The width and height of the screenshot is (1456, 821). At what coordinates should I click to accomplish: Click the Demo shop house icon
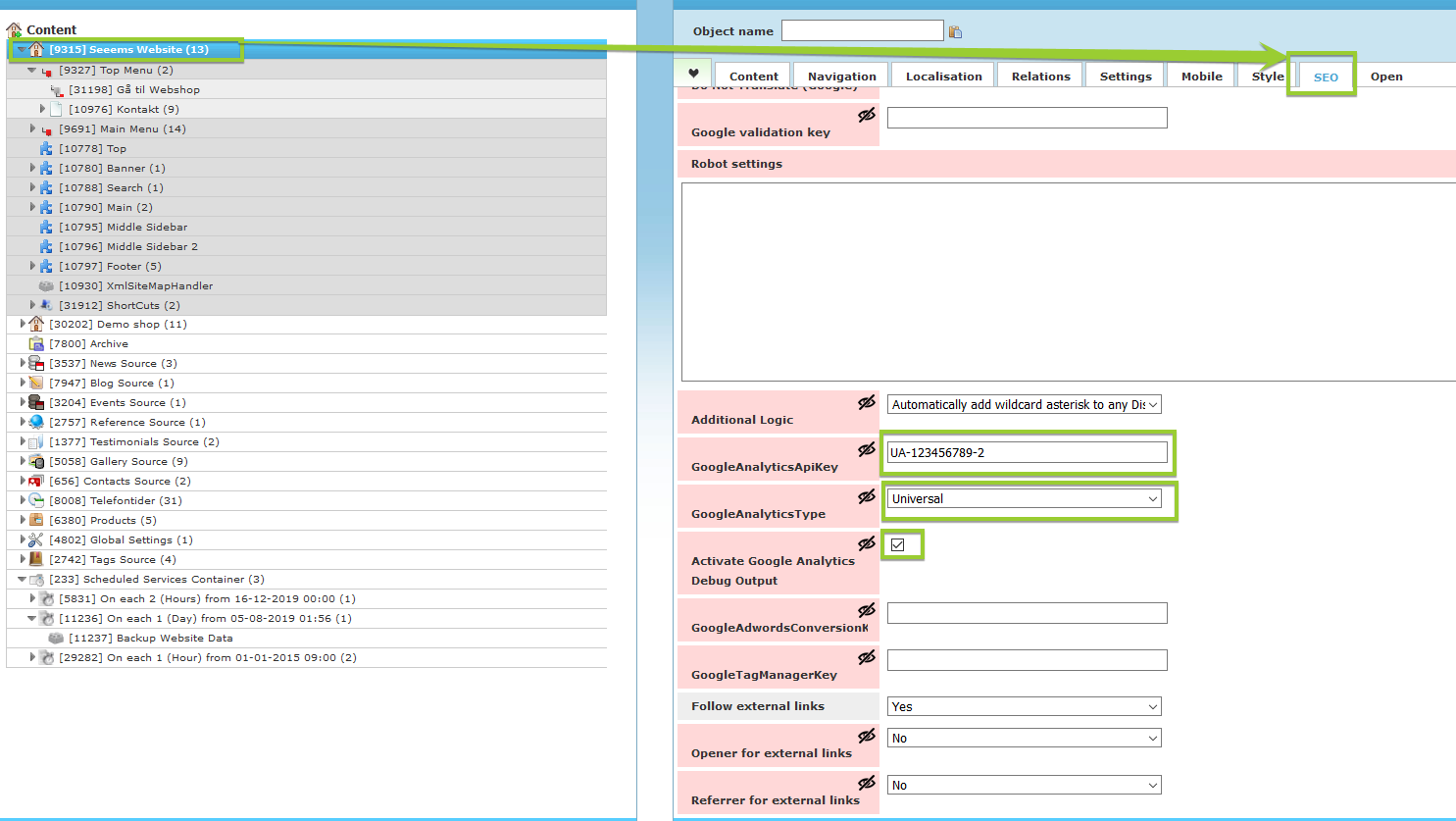pyautogui.click(x=36, y=324)
